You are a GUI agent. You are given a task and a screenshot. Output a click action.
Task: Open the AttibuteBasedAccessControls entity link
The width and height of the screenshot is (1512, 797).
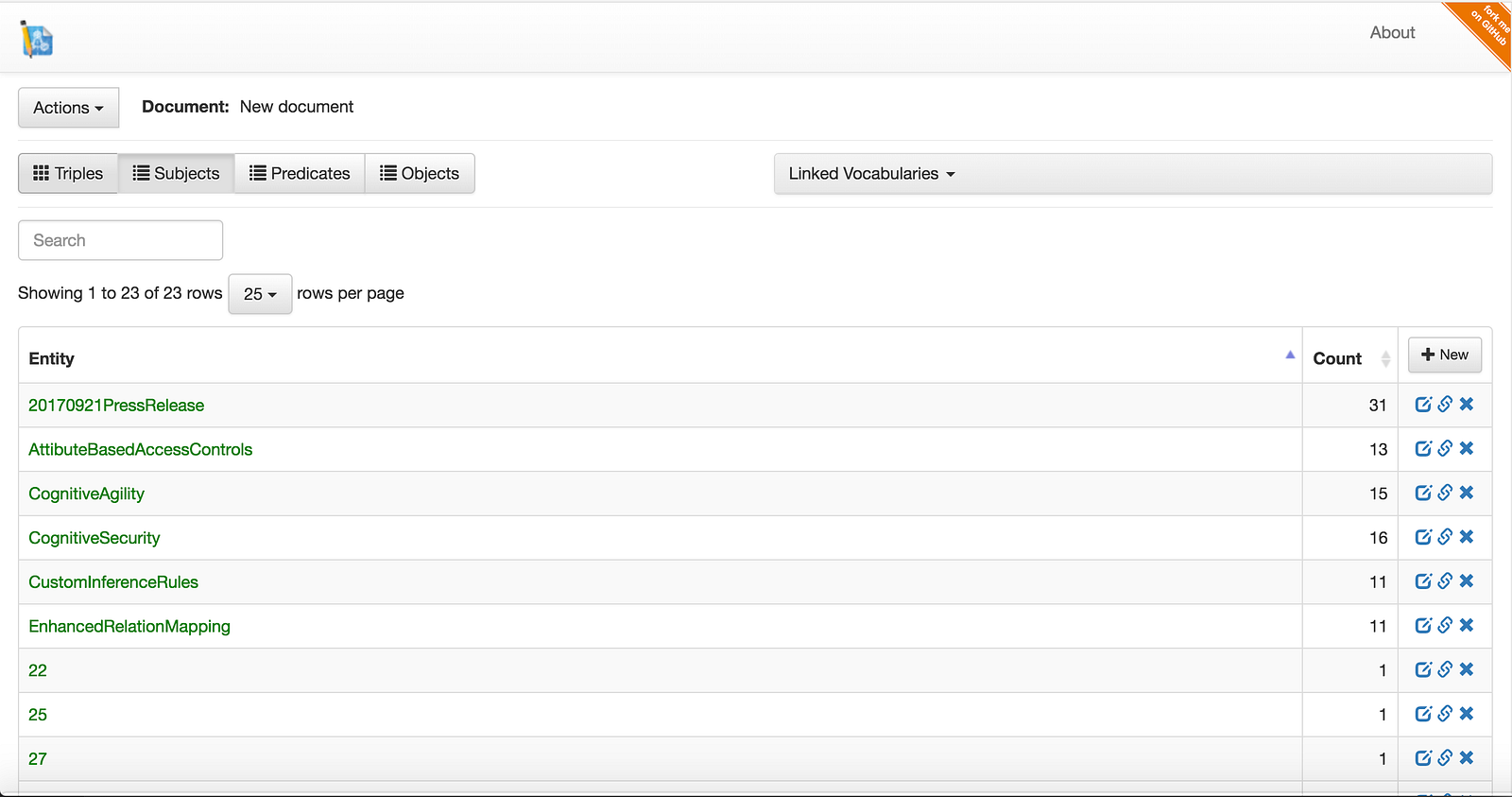[141, 449]
